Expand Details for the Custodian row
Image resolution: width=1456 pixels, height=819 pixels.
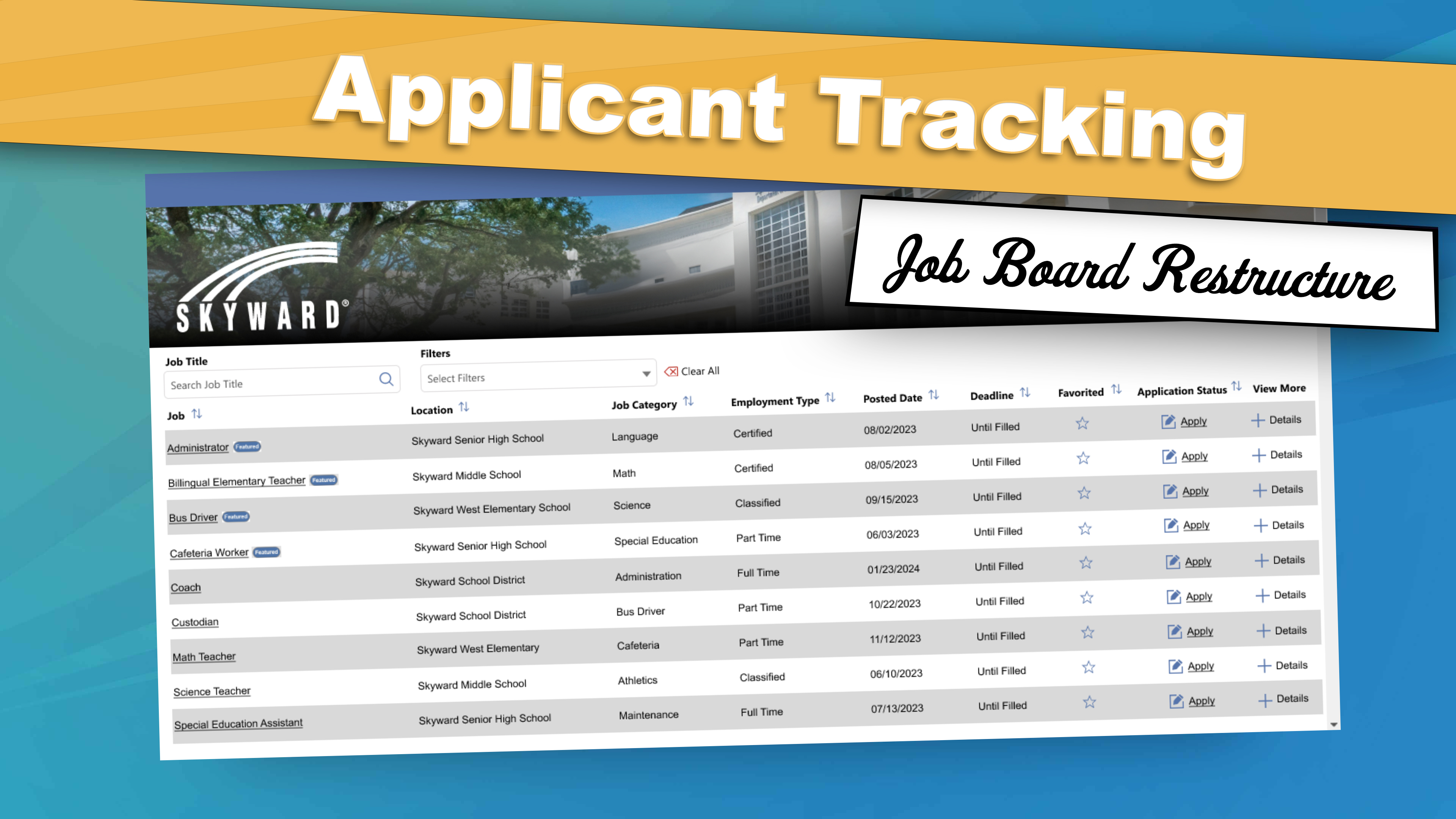tap(1280, 595)
